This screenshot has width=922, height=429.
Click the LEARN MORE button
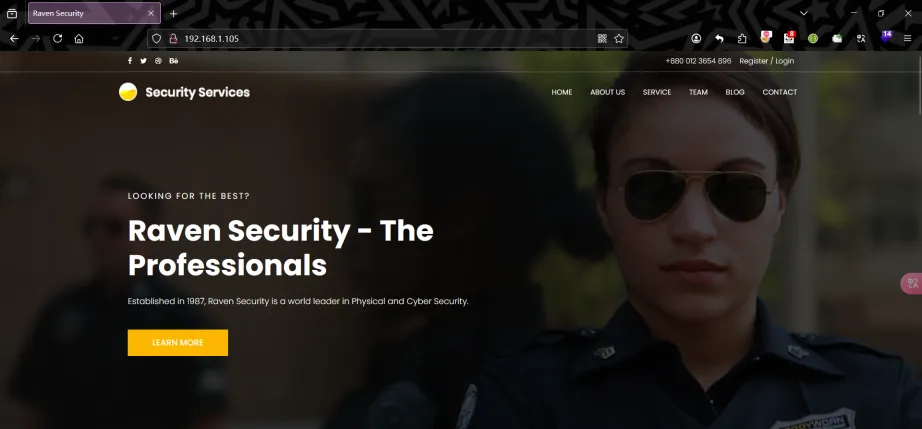point(178,343)
